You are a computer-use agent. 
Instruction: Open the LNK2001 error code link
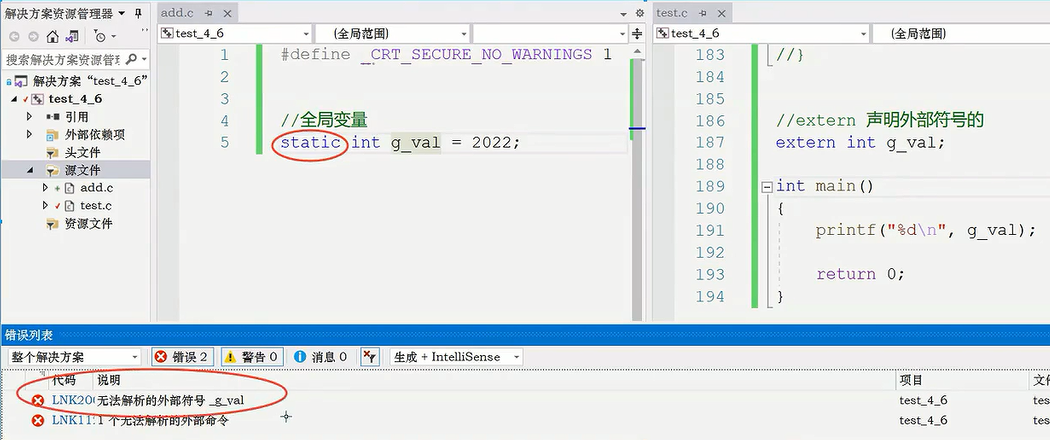(x=72, y=401)
